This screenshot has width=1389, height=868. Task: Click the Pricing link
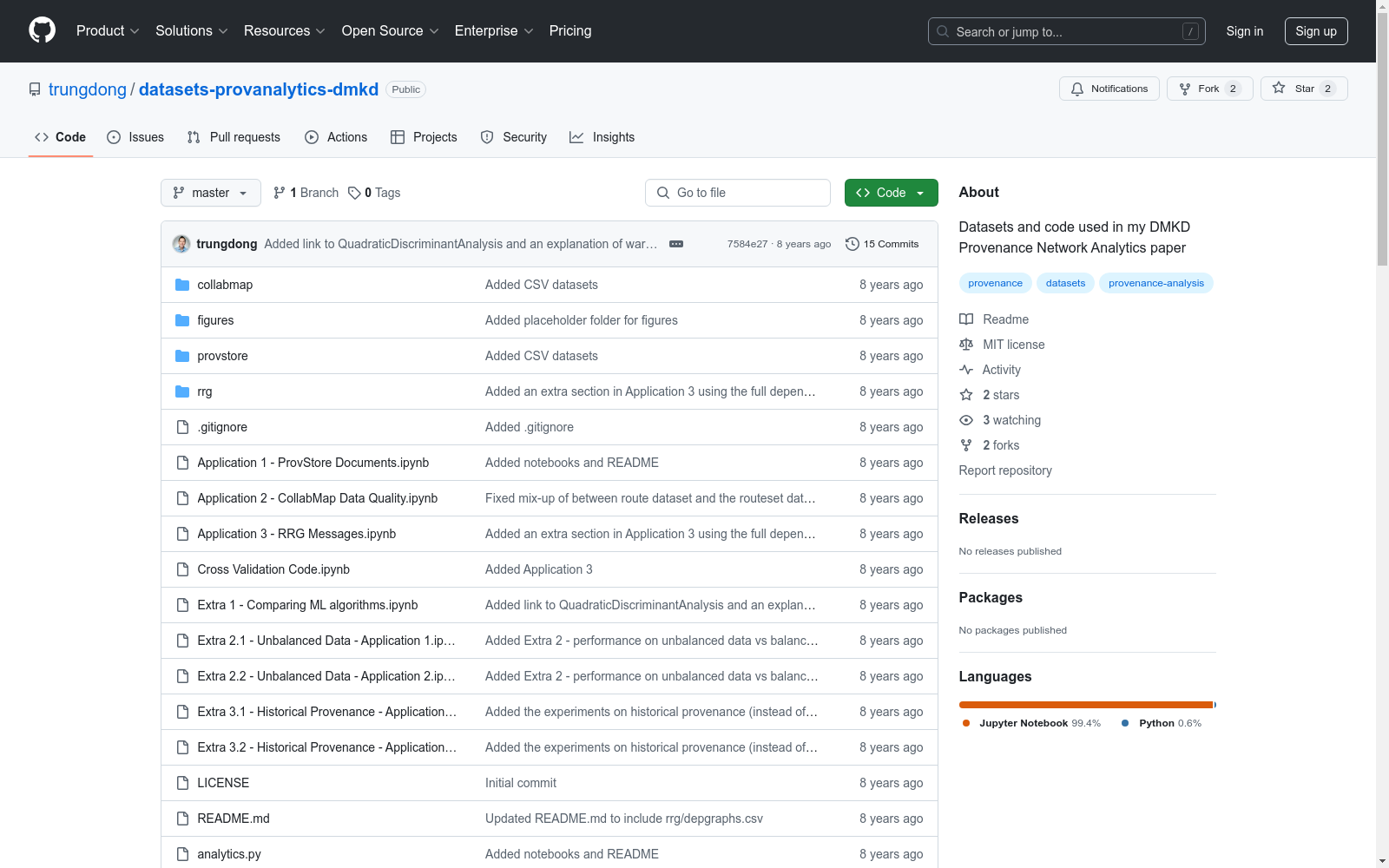[x=570, y=31]
